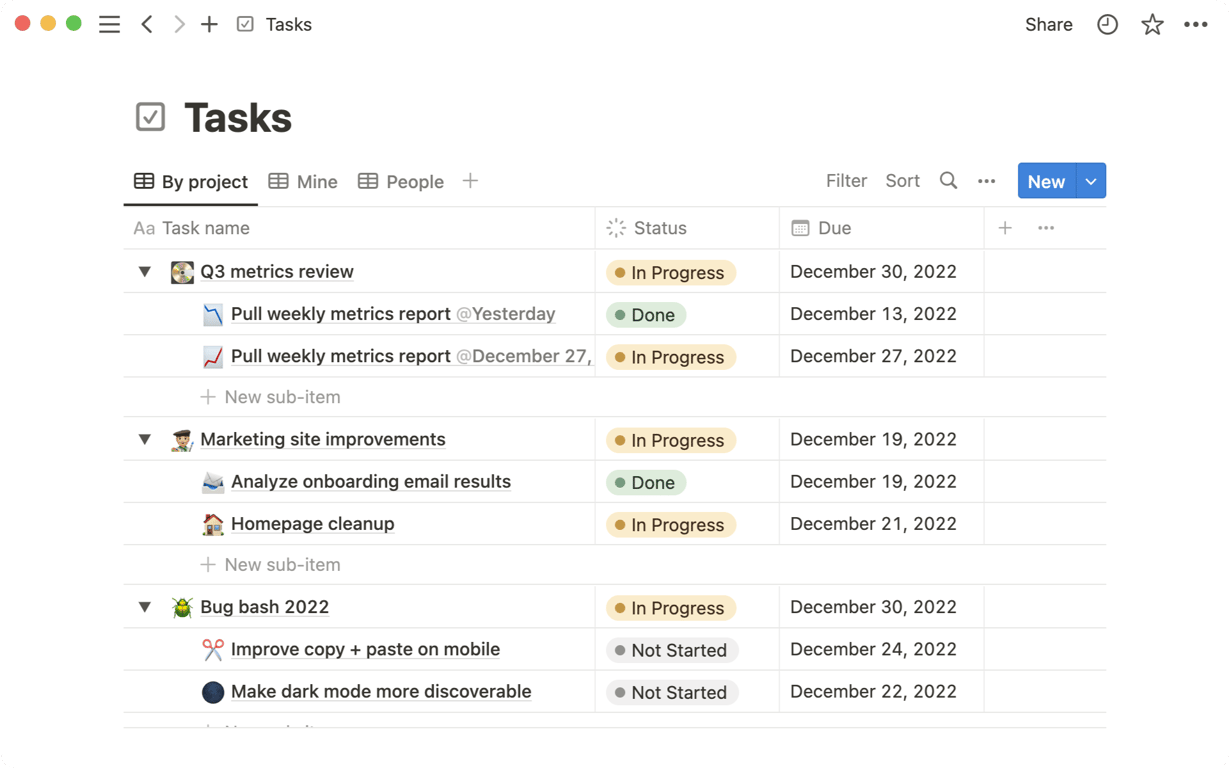Open the dropdown arrow beside New
This screenshot has width=1229, height=768.
(x=1091, y=181)
